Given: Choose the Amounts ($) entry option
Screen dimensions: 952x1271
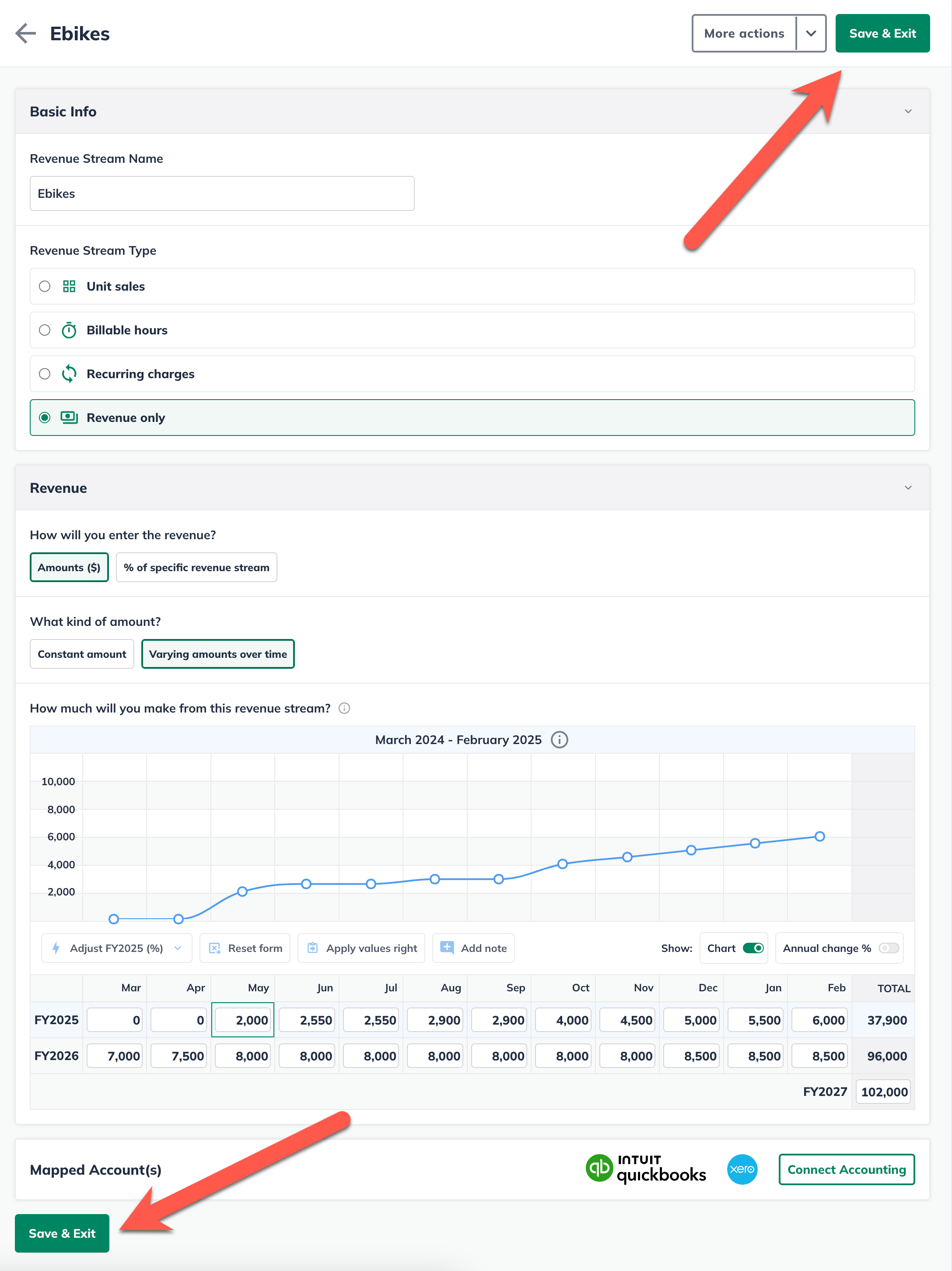Looking at the screenshot, I should [x=69, y=568].
